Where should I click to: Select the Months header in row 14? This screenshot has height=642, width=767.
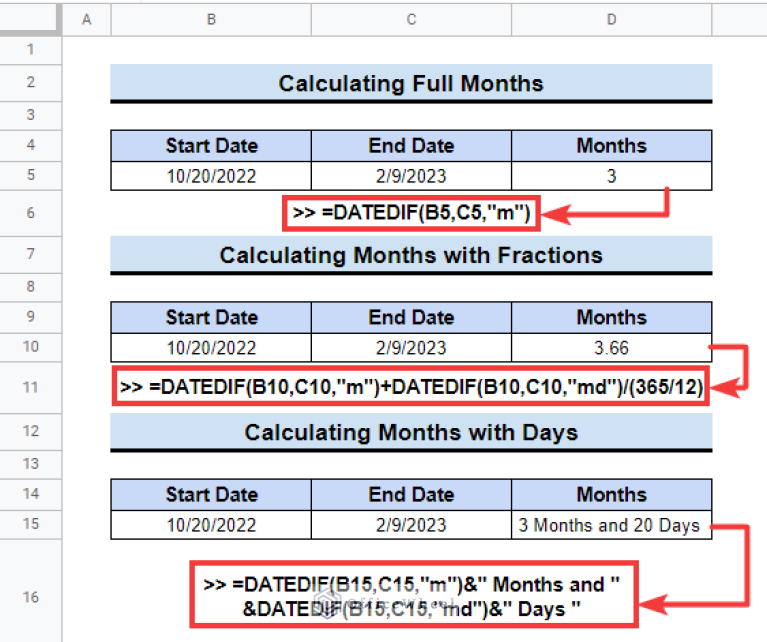click(x=611, y=494)
